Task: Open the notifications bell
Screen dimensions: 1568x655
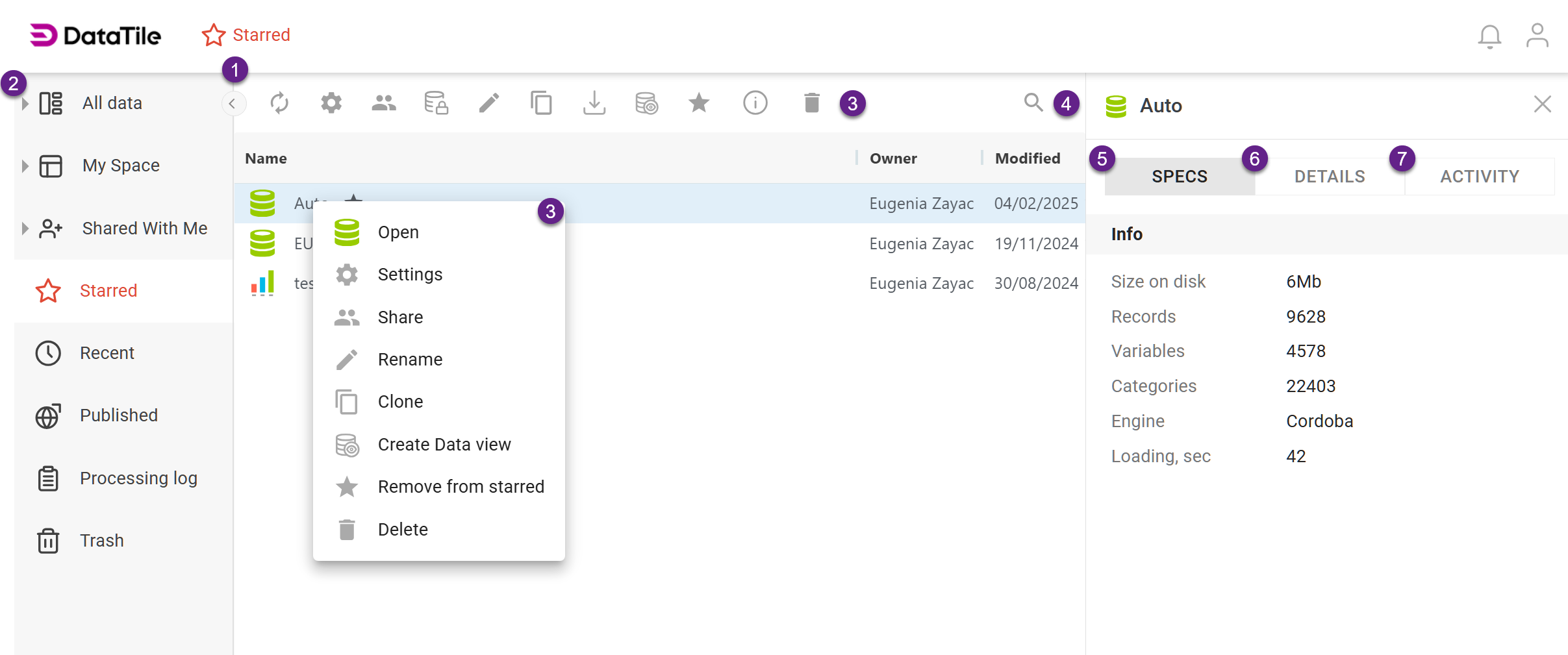Action: pos(1489,36)
